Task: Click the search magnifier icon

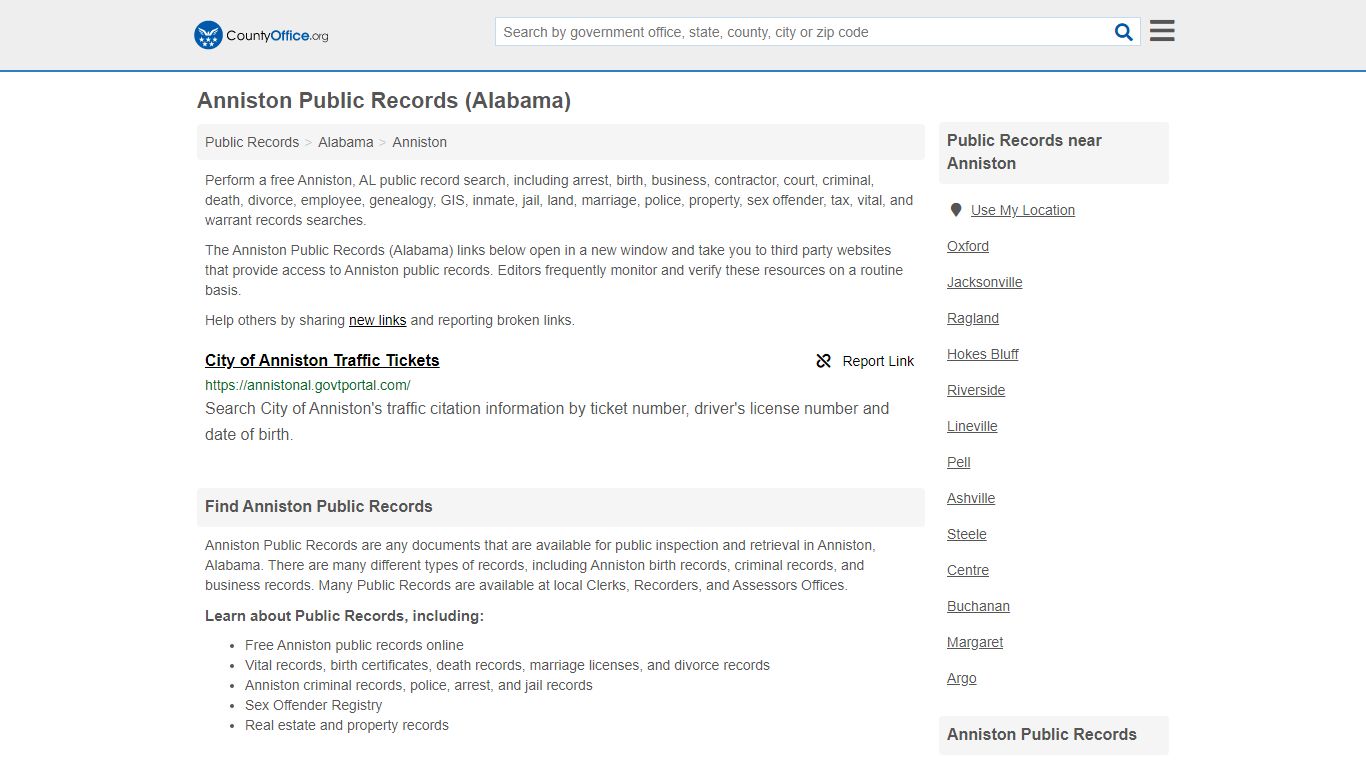Action: (1124, 32)
